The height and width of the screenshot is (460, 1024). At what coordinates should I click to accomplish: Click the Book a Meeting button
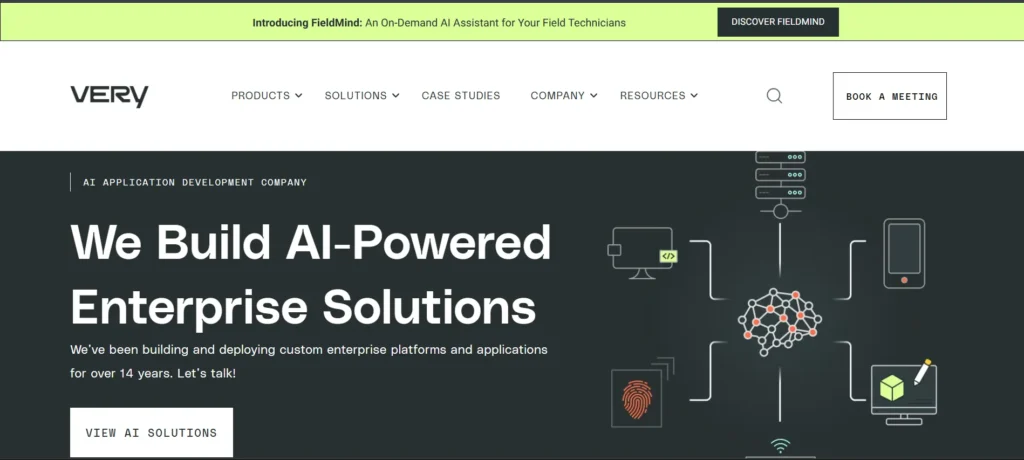[x=889, y=96]
